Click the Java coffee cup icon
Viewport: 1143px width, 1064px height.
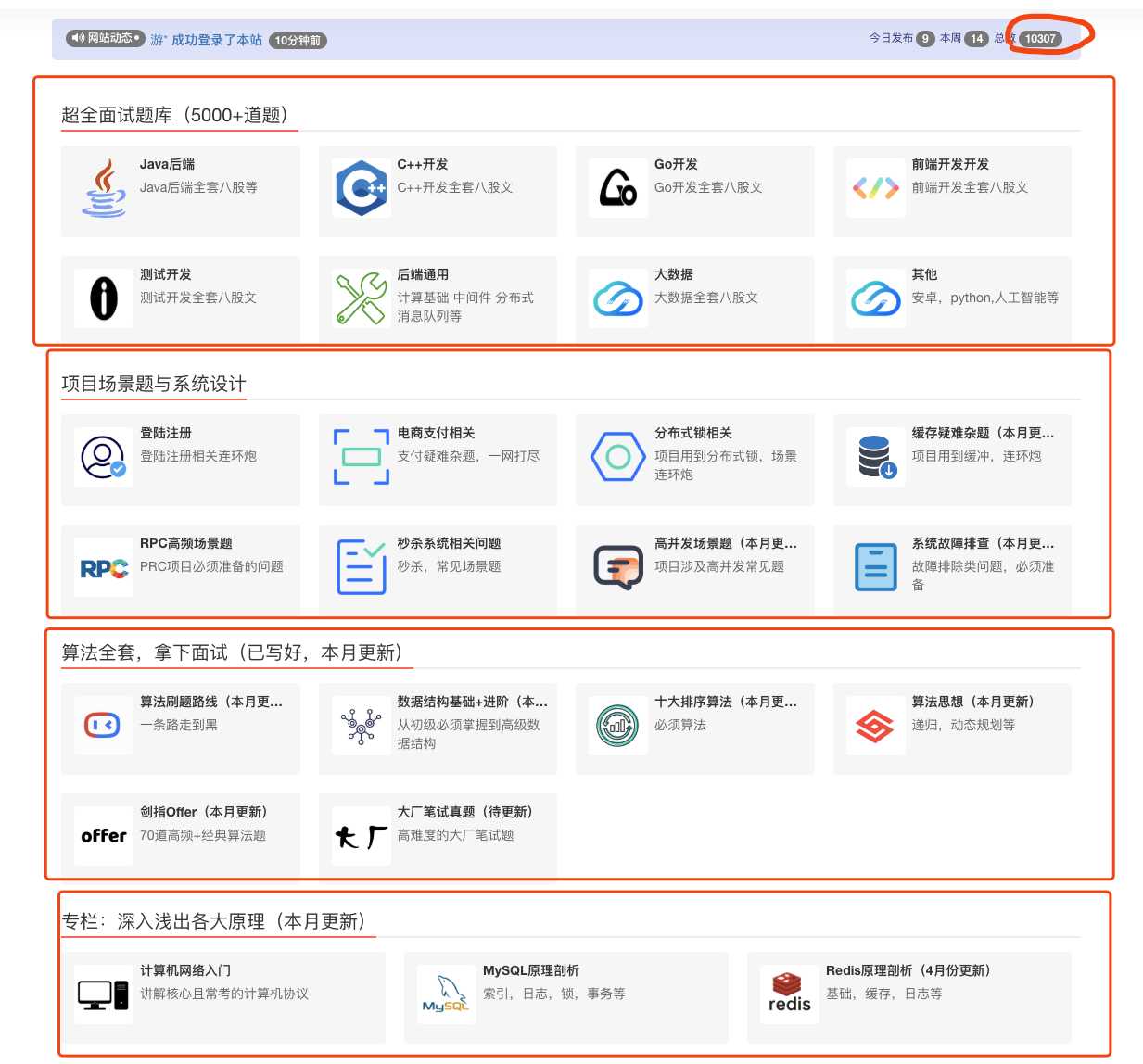click(104, 188)
